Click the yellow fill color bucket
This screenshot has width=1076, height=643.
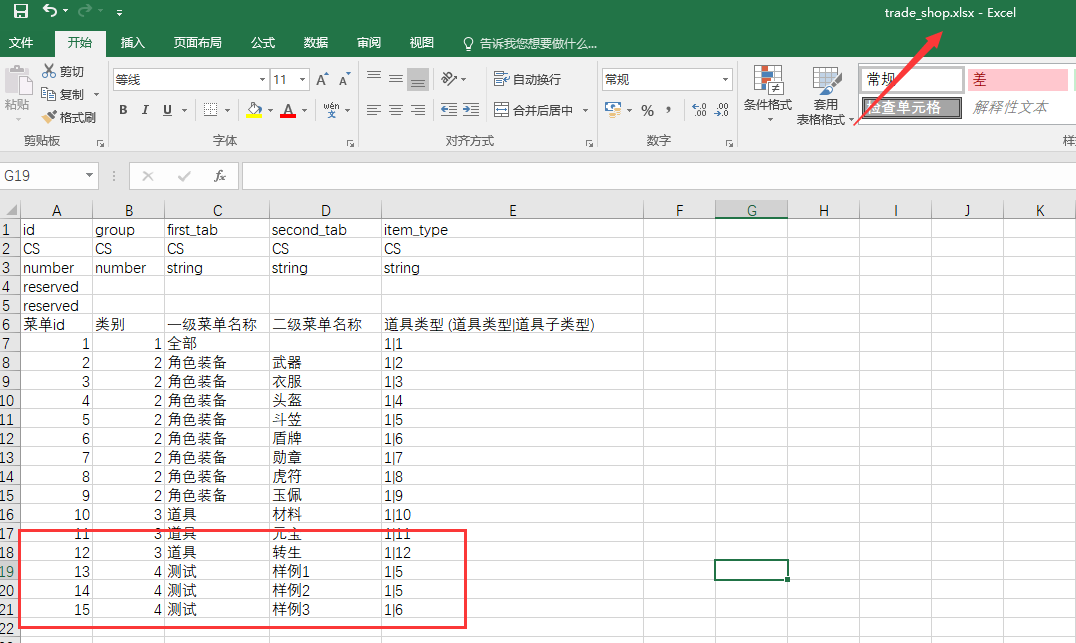point(254,110)
